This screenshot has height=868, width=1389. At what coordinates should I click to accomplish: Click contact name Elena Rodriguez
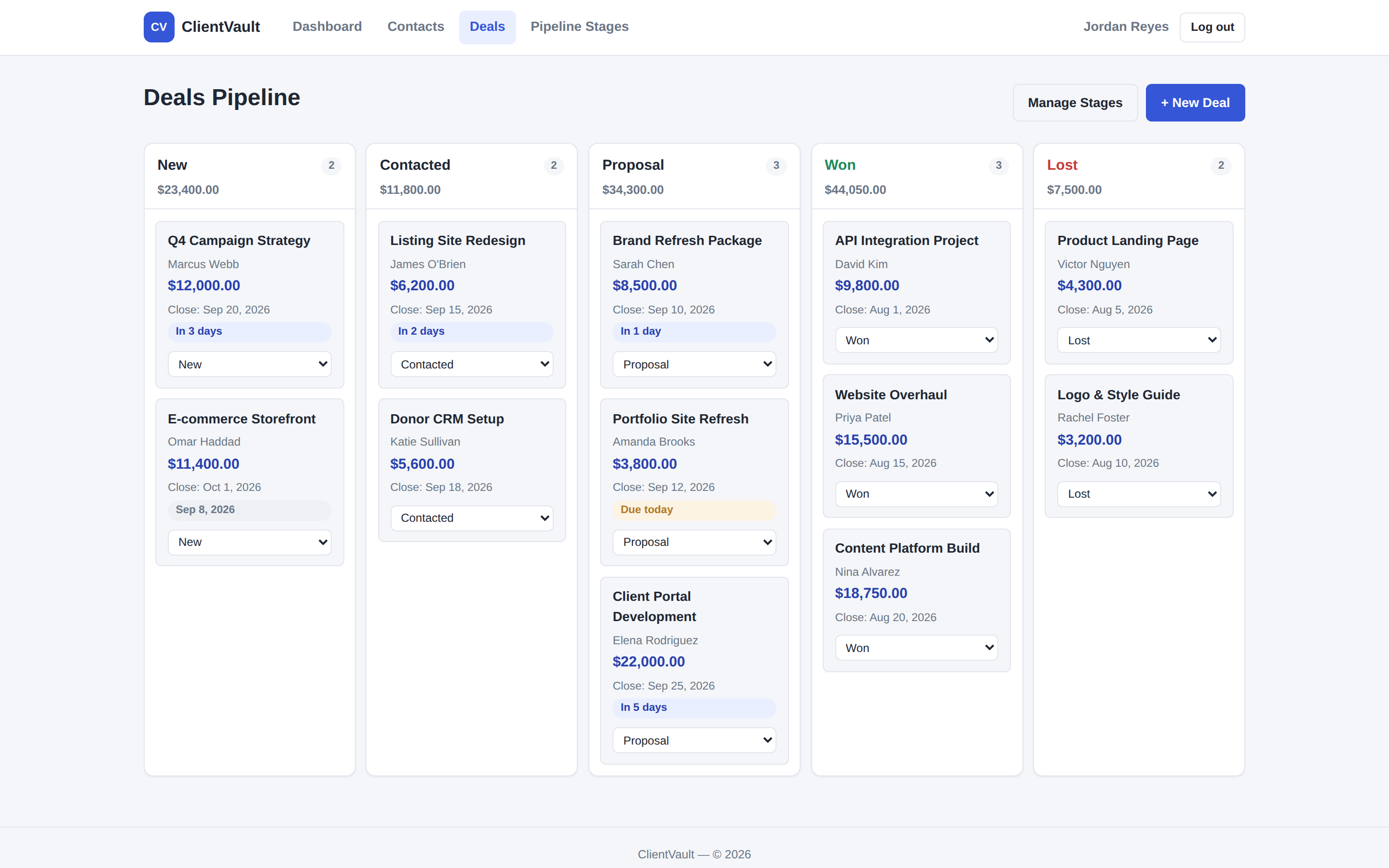[655, 640]
